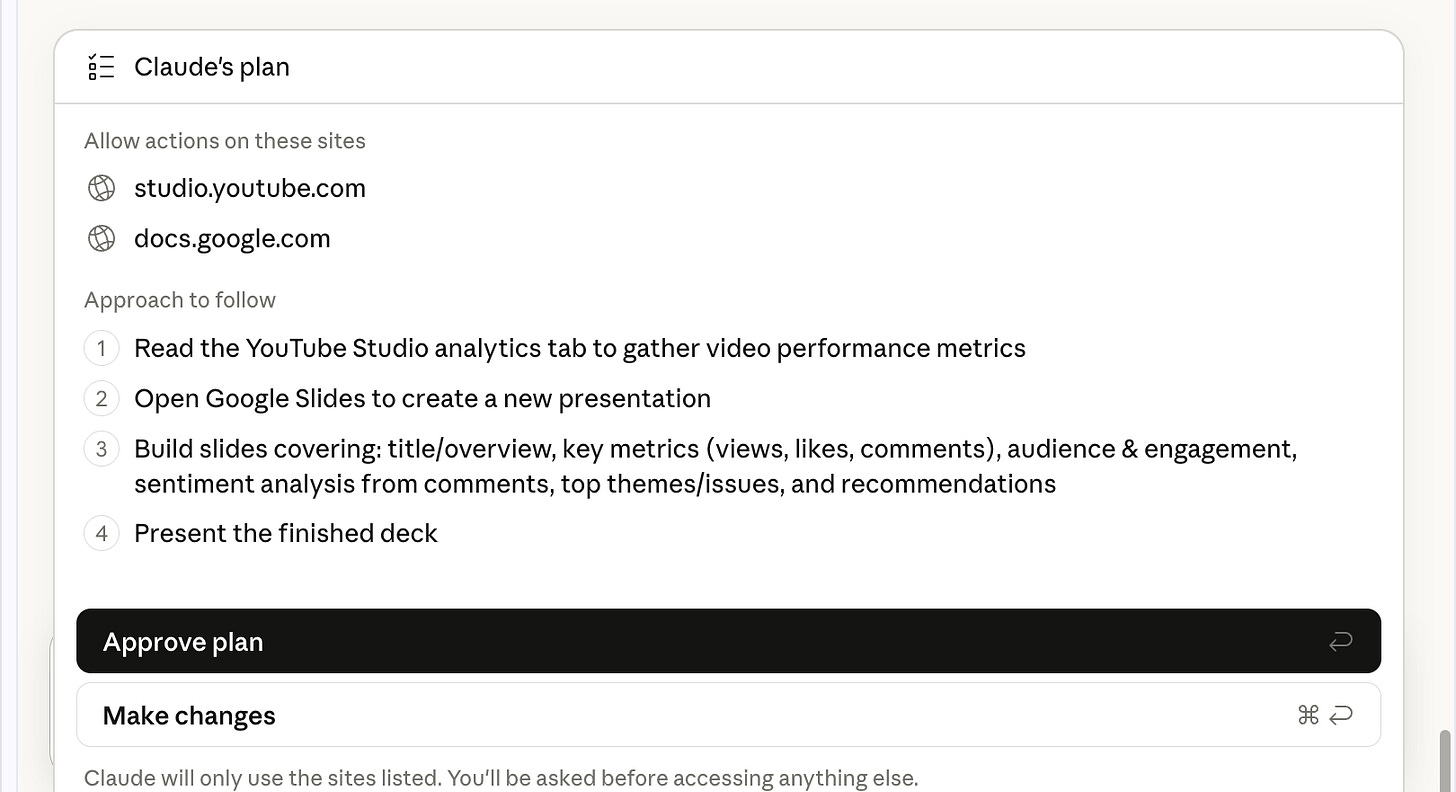Click the globe icon next to docs.google.com
Screen dimensions: 1456x792
pyautogui.click(x=101, y=238)
